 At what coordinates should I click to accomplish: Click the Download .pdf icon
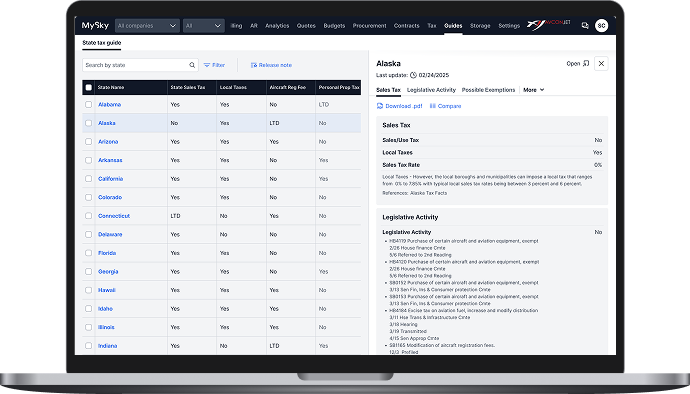(380, 106)
